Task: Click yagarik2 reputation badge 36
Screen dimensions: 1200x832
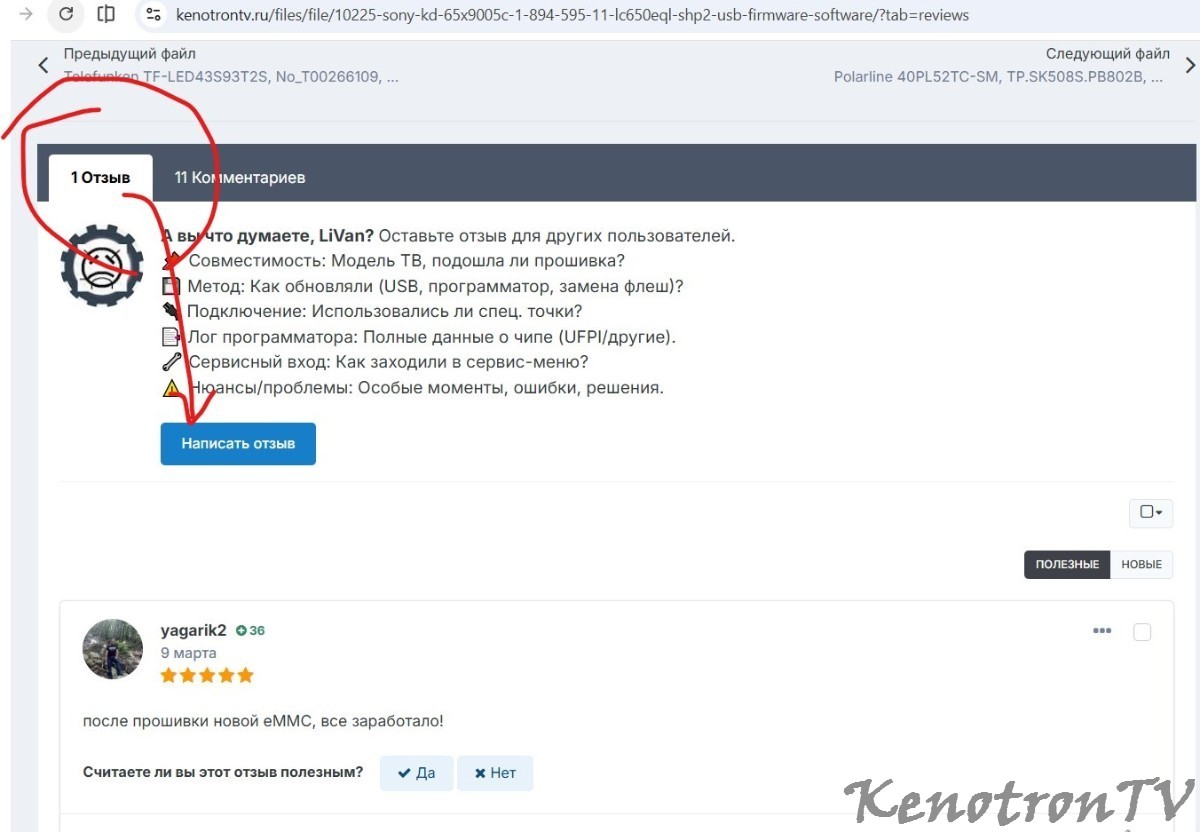Action: coord(251,631)
